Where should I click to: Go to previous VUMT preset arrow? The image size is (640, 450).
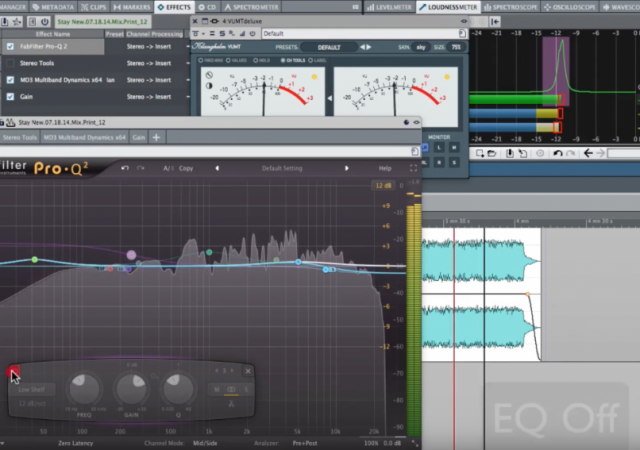point(362,47)
